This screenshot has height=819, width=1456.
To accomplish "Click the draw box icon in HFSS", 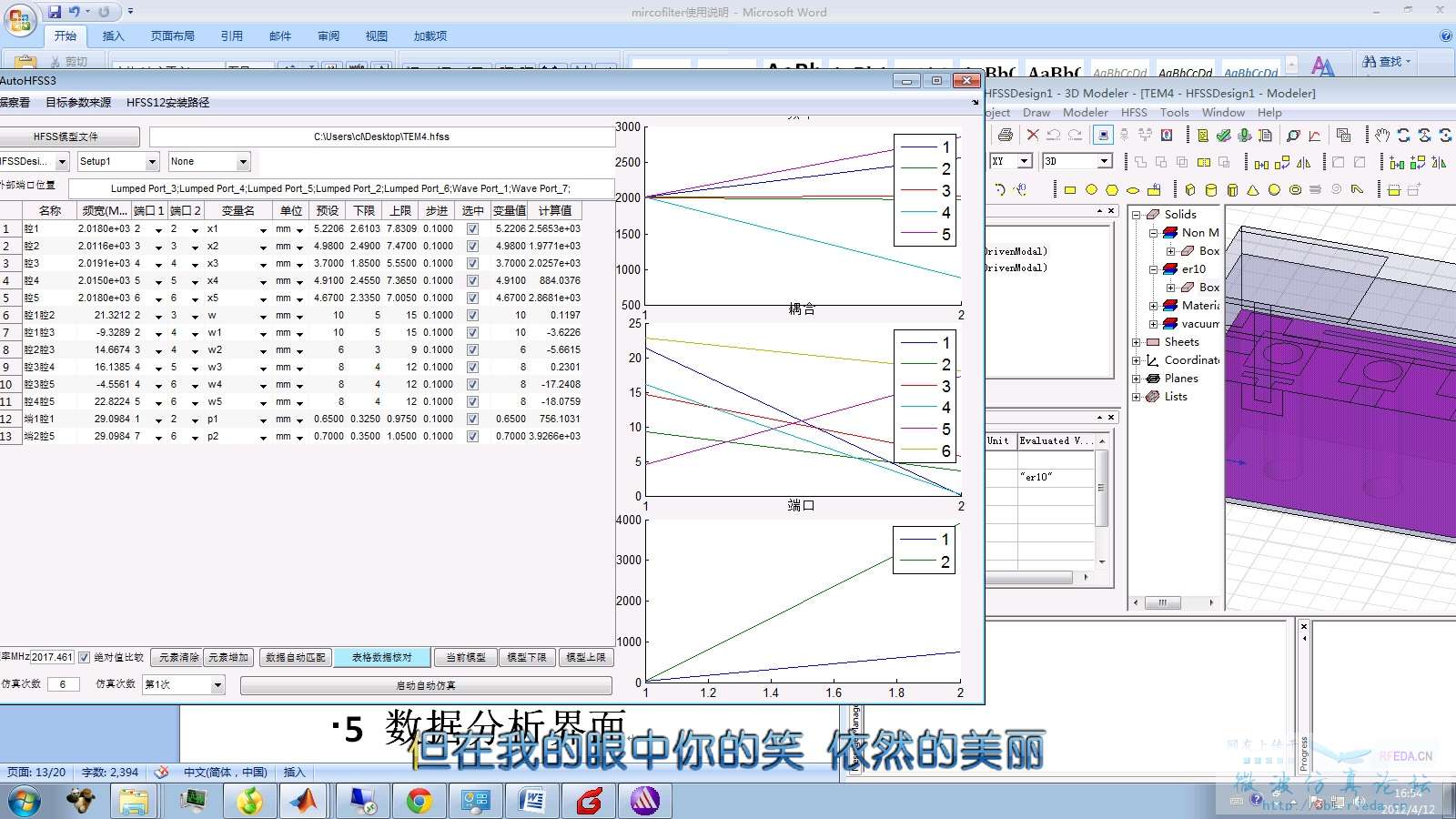I will (x=1190, y=189).
